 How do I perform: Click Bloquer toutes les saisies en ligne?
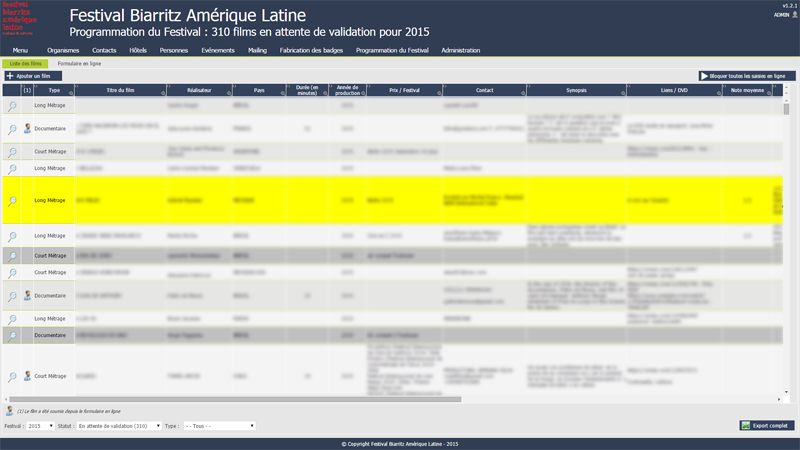[747, 76]
